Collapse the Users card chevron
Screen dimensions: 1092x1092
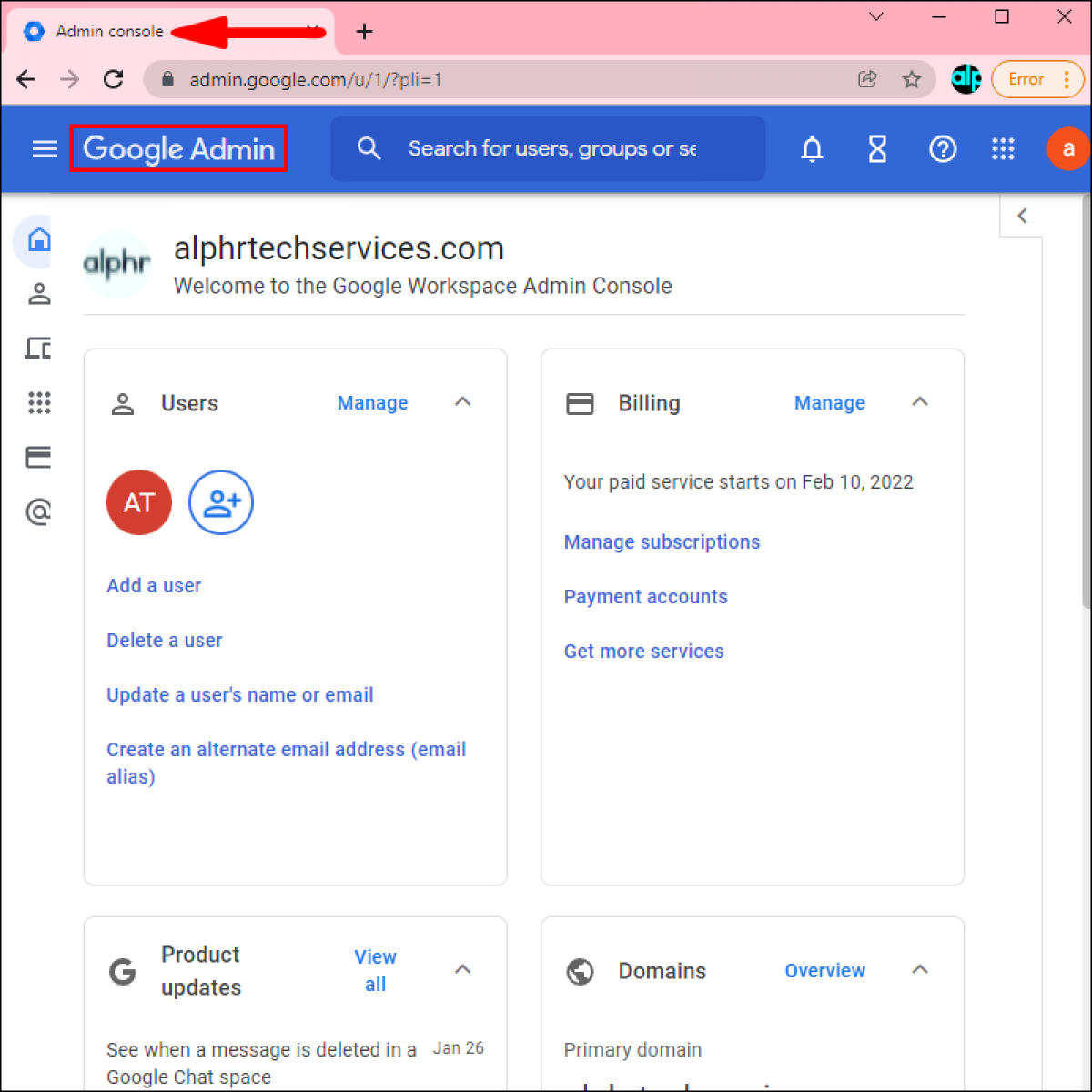[463, 401]
